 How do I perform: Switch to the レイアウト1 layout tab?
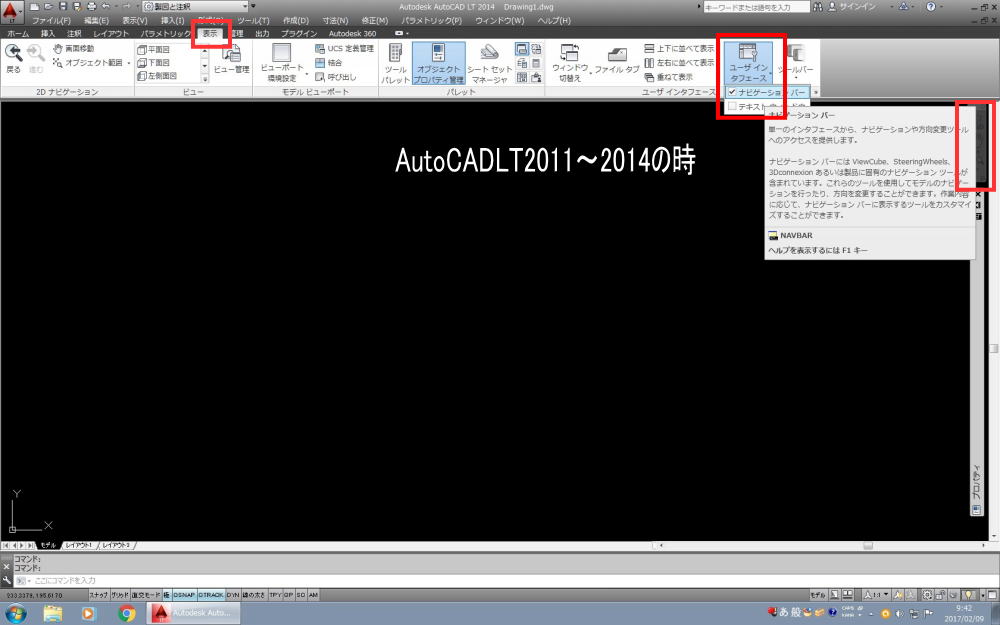78,545
